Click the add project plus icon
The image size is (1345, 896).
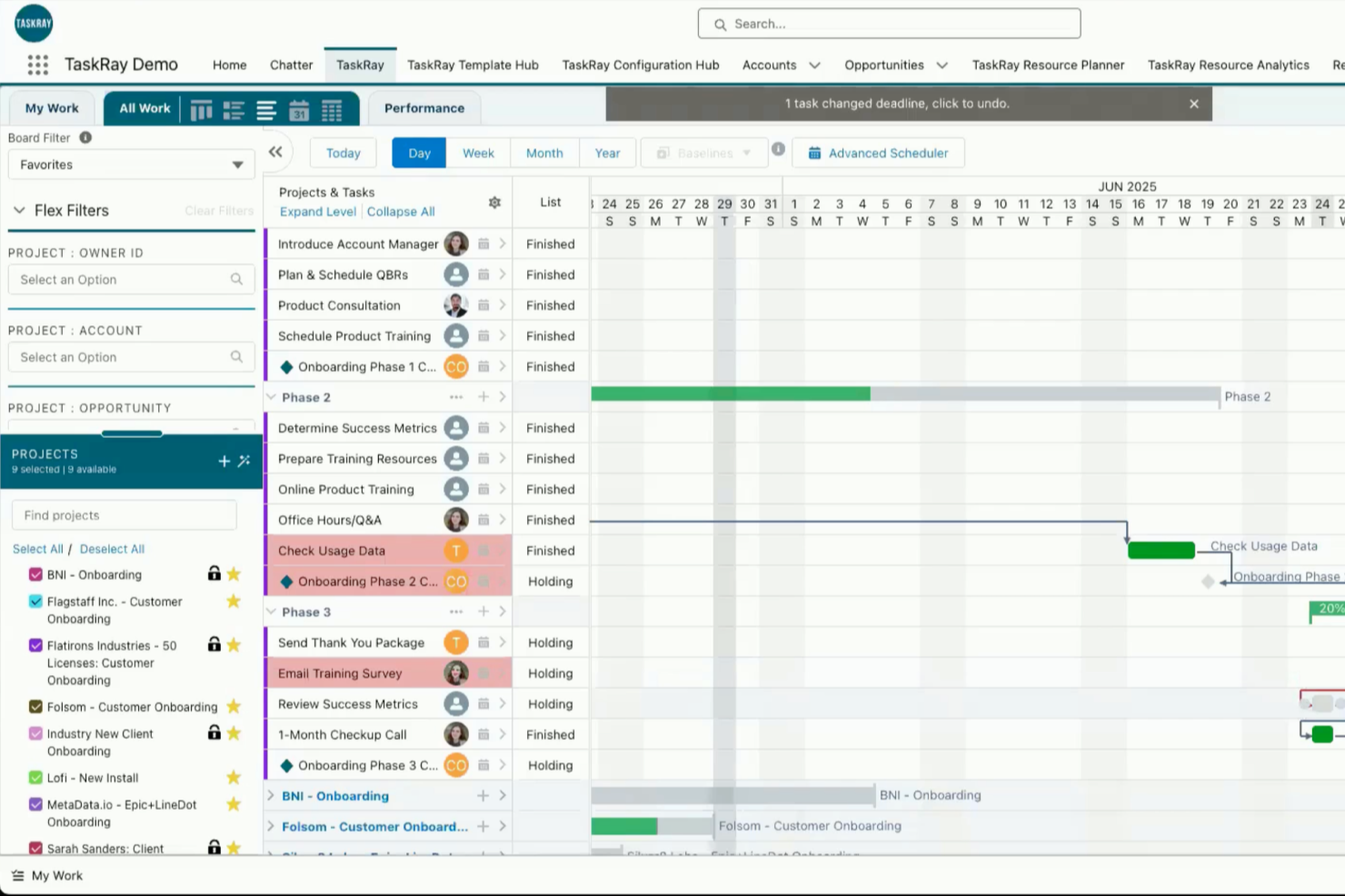[x=224, y=461]
